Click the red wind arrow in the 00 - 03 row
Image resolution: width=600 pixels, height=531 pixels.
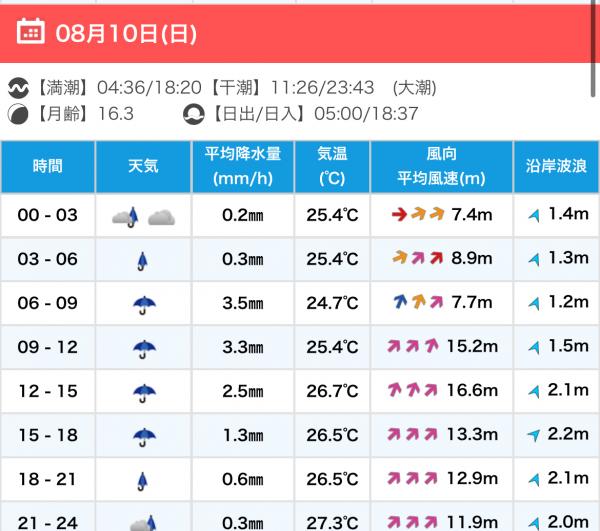[399, 214]
